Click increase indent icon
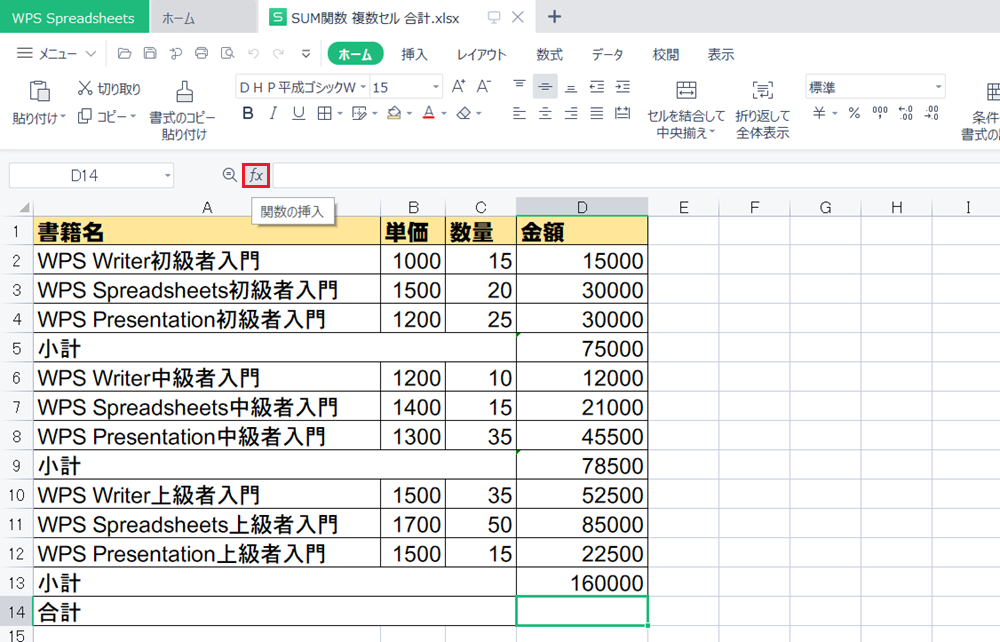 tap(622, 86)
